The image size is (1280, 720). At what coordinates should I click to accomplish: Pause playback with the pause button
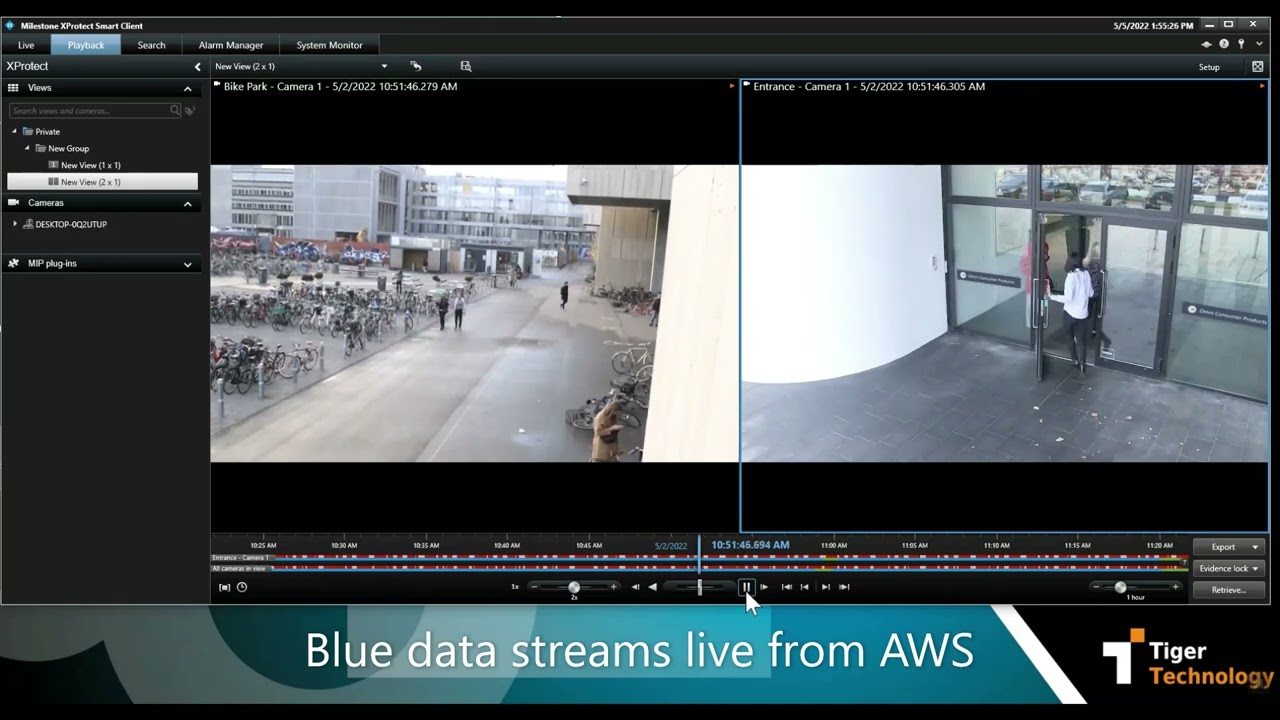coord(746,587)
